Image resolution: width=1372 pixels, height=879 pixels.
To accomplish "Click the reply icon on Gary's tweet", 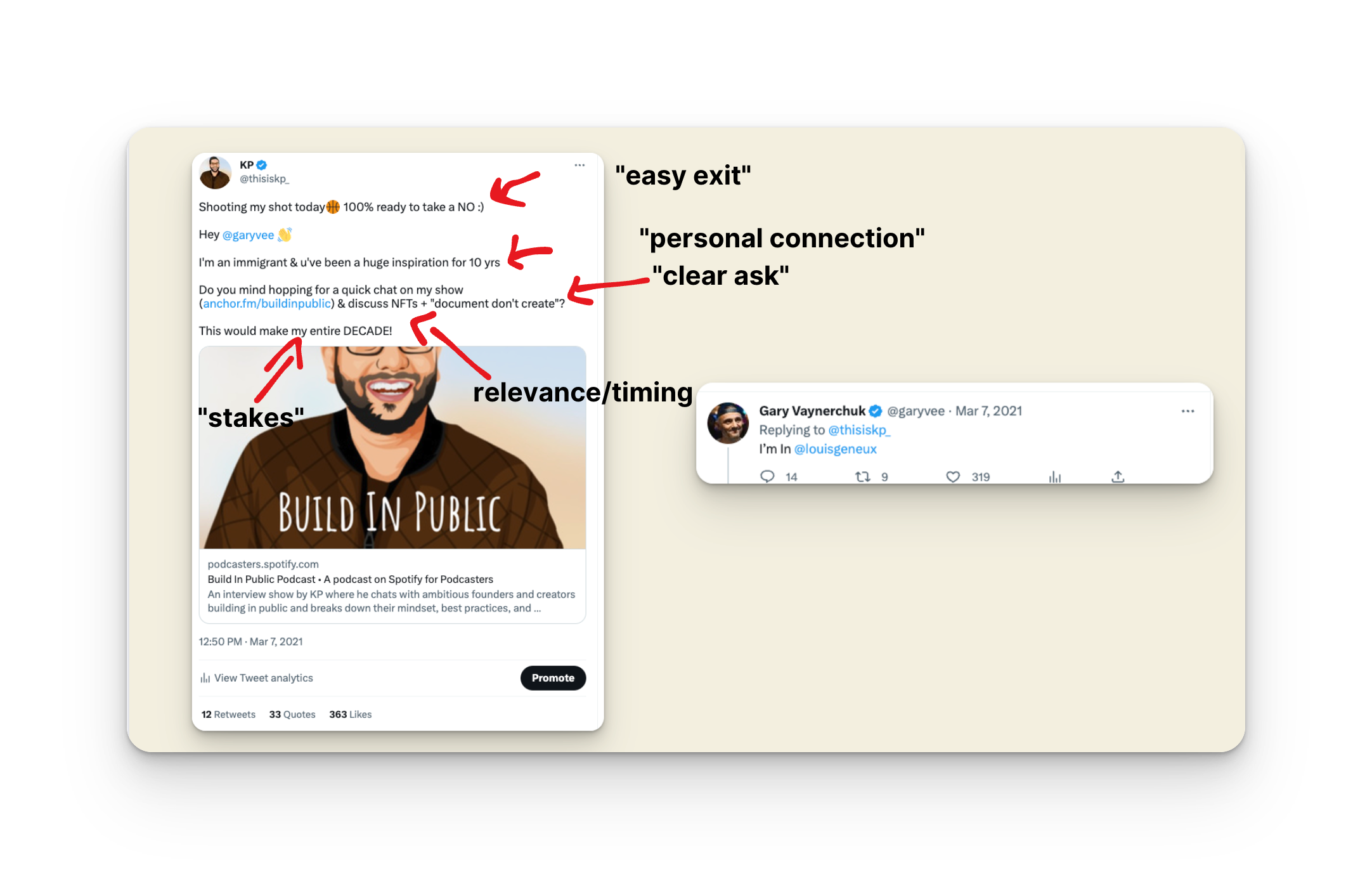I will (767, 476).
